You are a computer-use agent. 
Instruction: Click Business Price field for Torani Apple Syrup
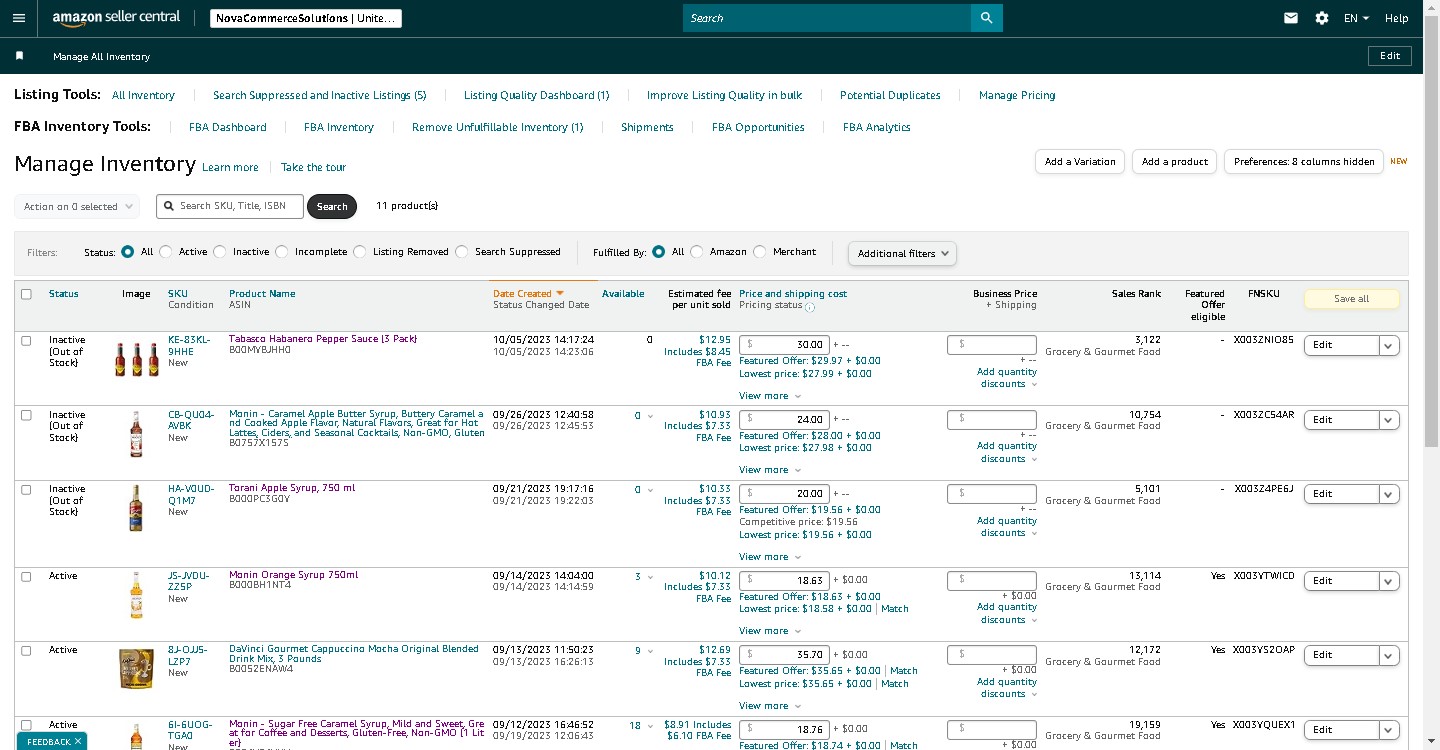click(x=992, y=494)
